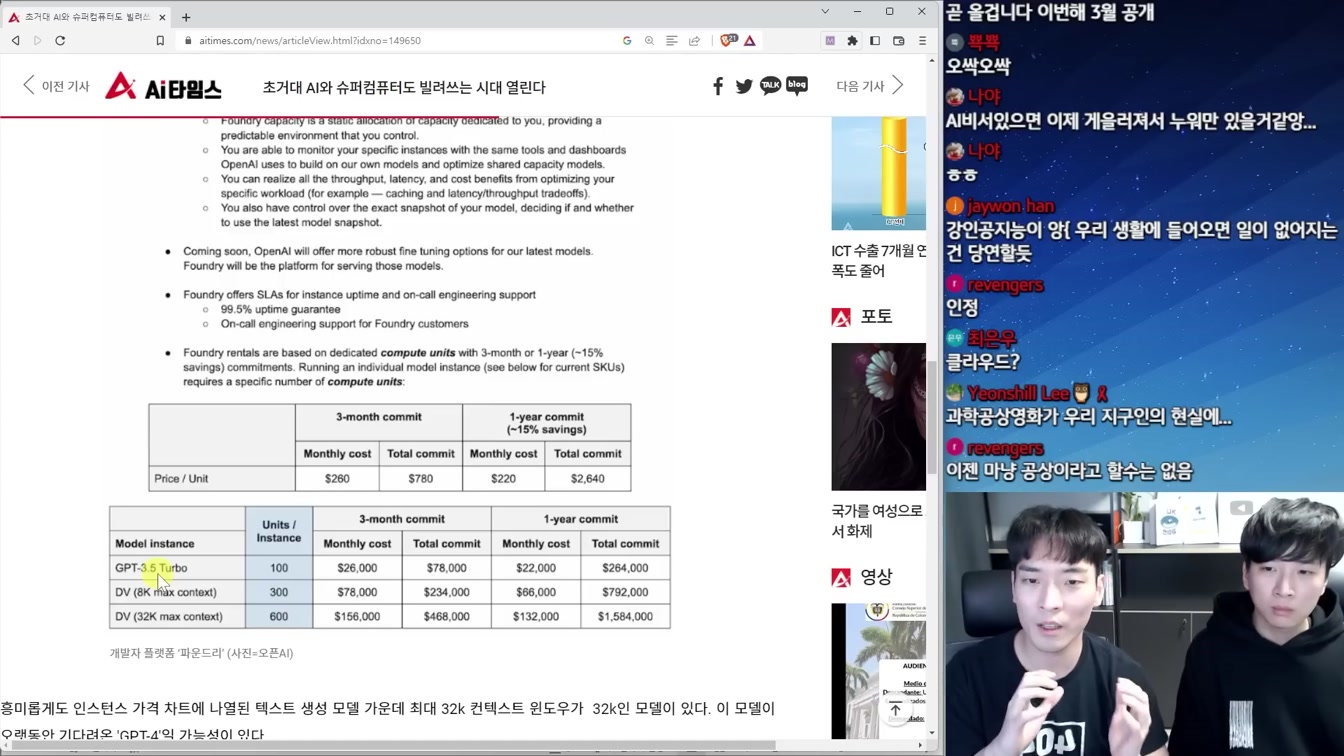Open the 국가를 여성으로 article link
1344x756 pixels.
point(879,520)
